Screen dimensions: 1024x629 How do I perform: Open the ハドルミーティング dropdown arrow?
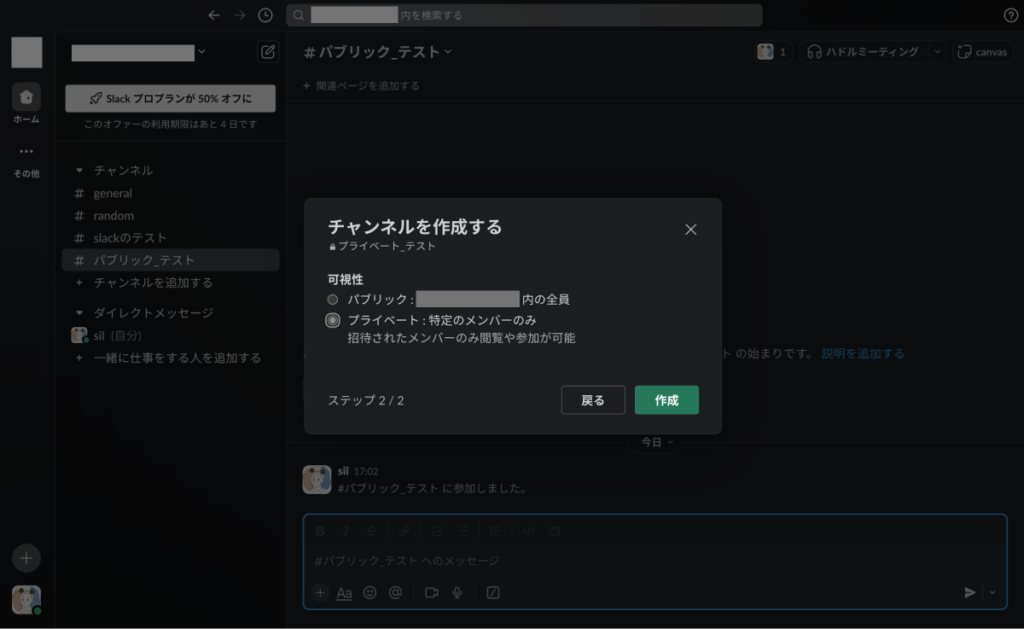(x=937, y=52)
